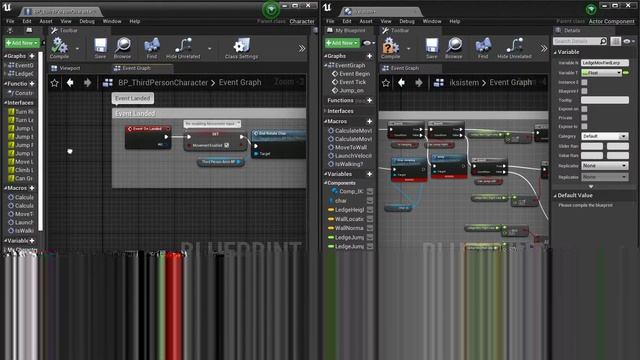Image resolution: width=640 pixels, height=360 pixels.
Task: Go back in BP_ThirdPersonCharacter graph history
Action: coord(70,83)
